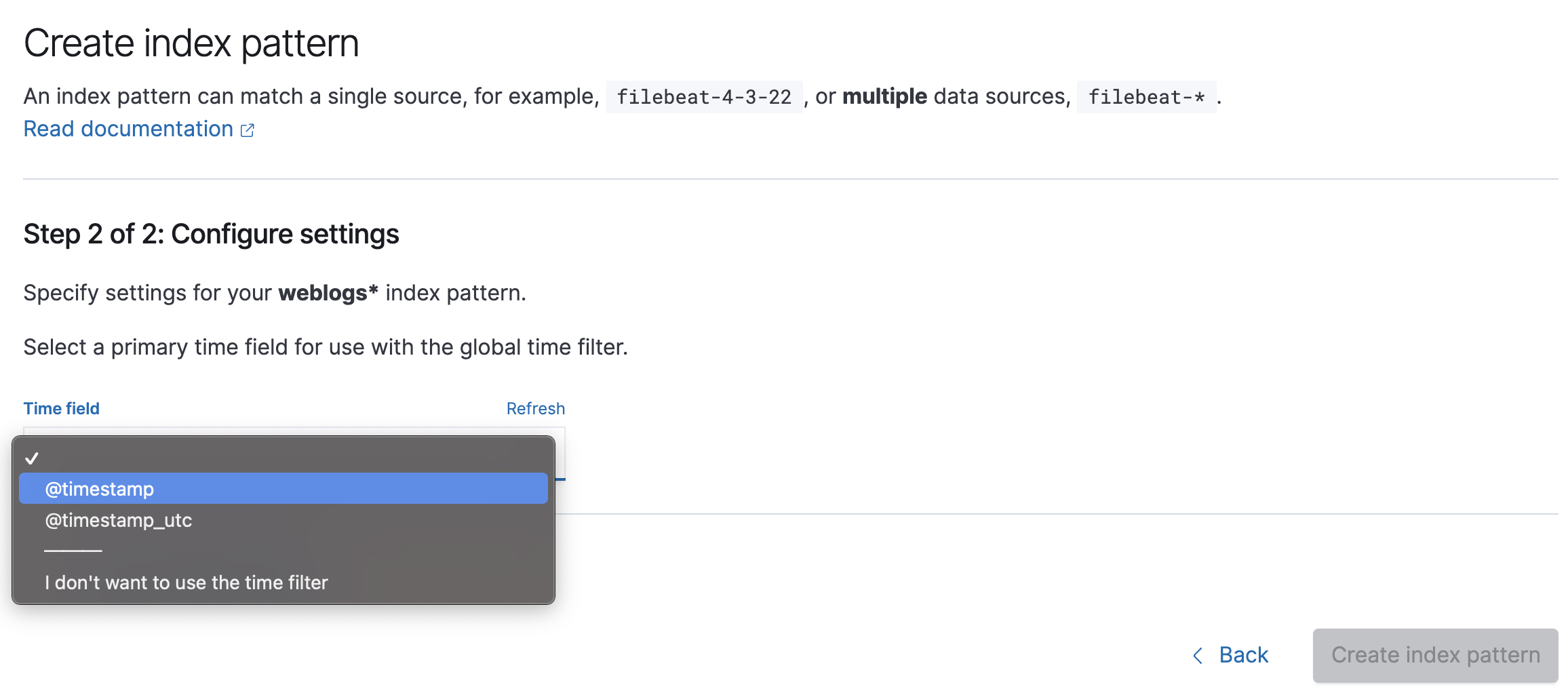The image size is (1568, 693).
Task: Click the filebeat-4-3-22 code example
Action: click(x=704, y=97)
